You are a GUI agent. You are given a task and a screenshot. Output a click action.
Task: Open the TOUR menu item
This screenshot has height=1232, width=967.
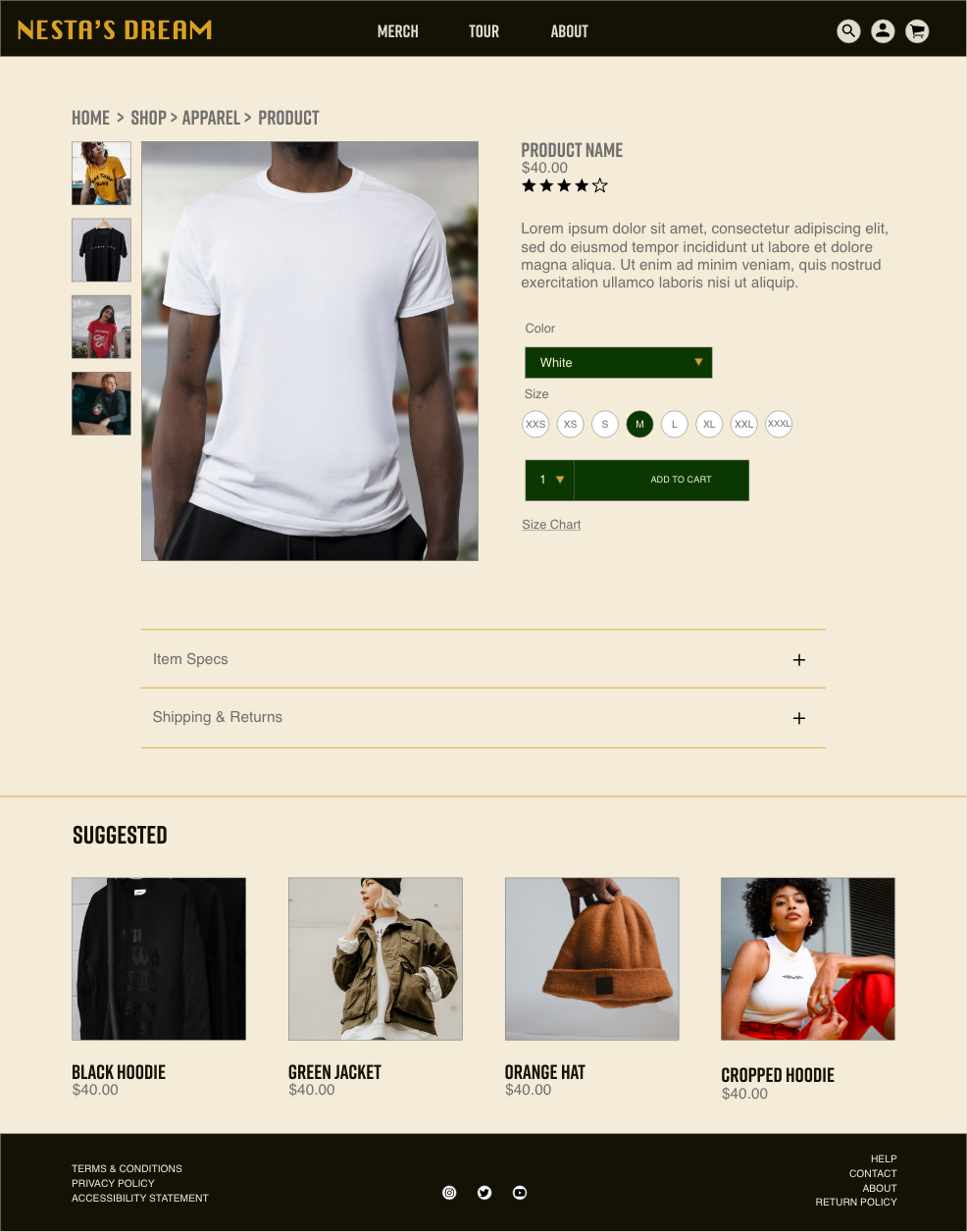tap(483, 31)
